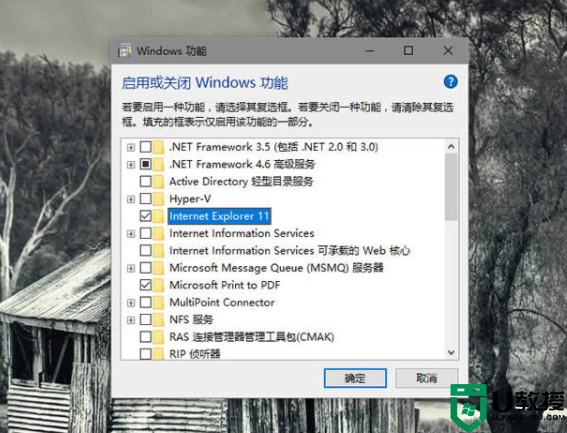Click folder icon next to Microsoft Print to PDF

[x=158, y=285]
